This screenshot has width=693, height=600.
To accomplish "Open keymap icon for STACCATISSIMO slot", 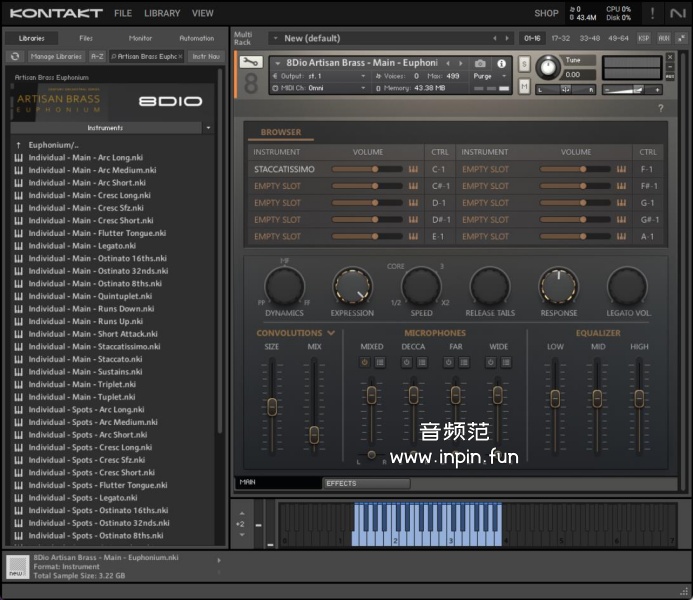I will click(412, 170).
